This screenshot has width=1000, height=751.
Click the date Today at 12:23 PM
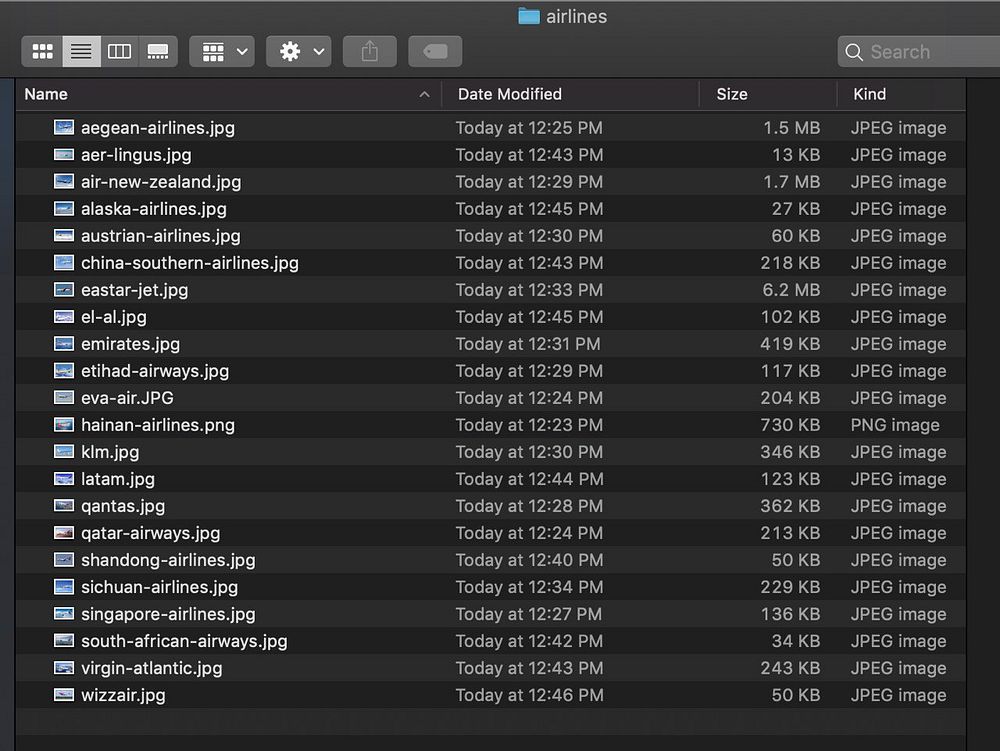(529, 425)
